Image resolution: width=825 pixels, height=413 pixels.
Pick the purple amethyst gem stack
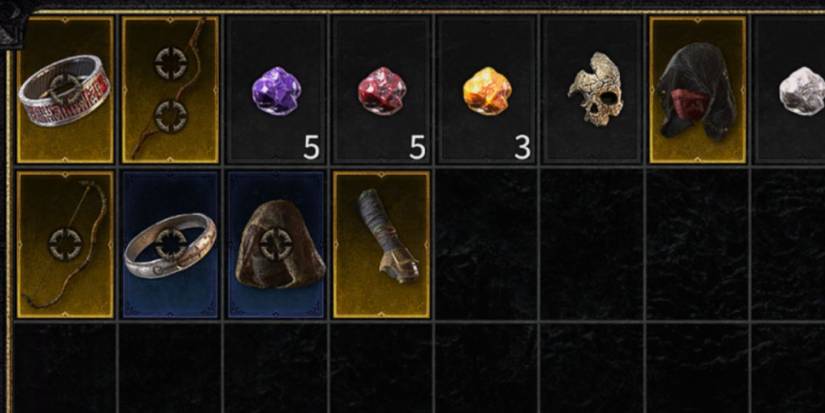click(x=276, y=89)
